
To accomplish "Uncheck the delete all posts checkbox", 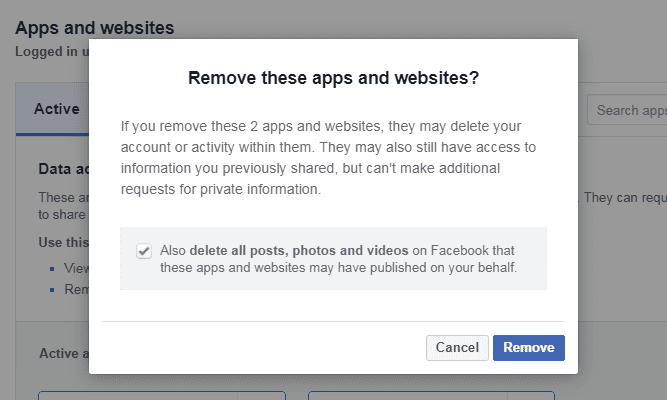I will point(144,251).
